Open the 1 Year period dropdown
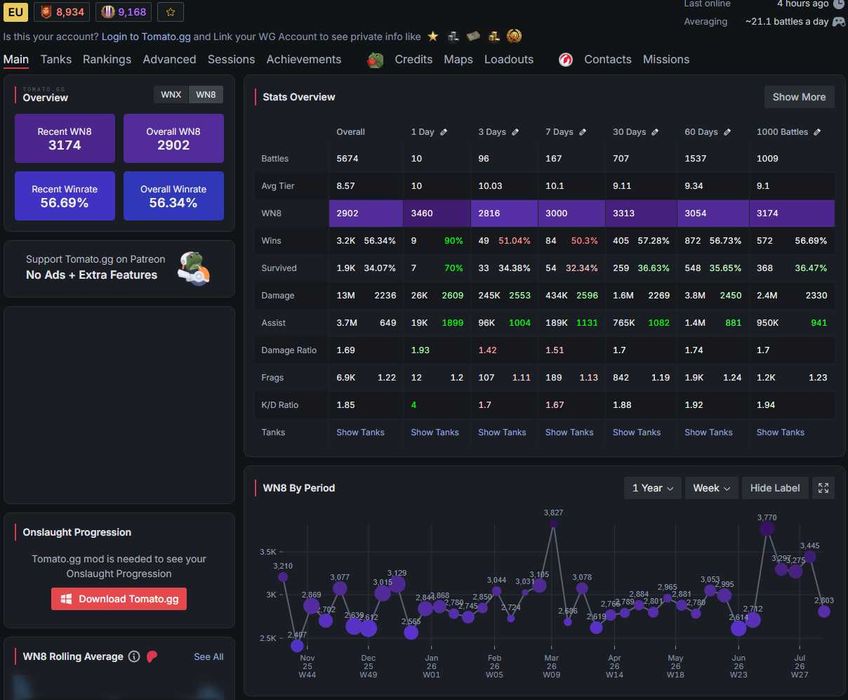Screen dimensions: 848x700 pyautogui.click(x=653, y=488)
